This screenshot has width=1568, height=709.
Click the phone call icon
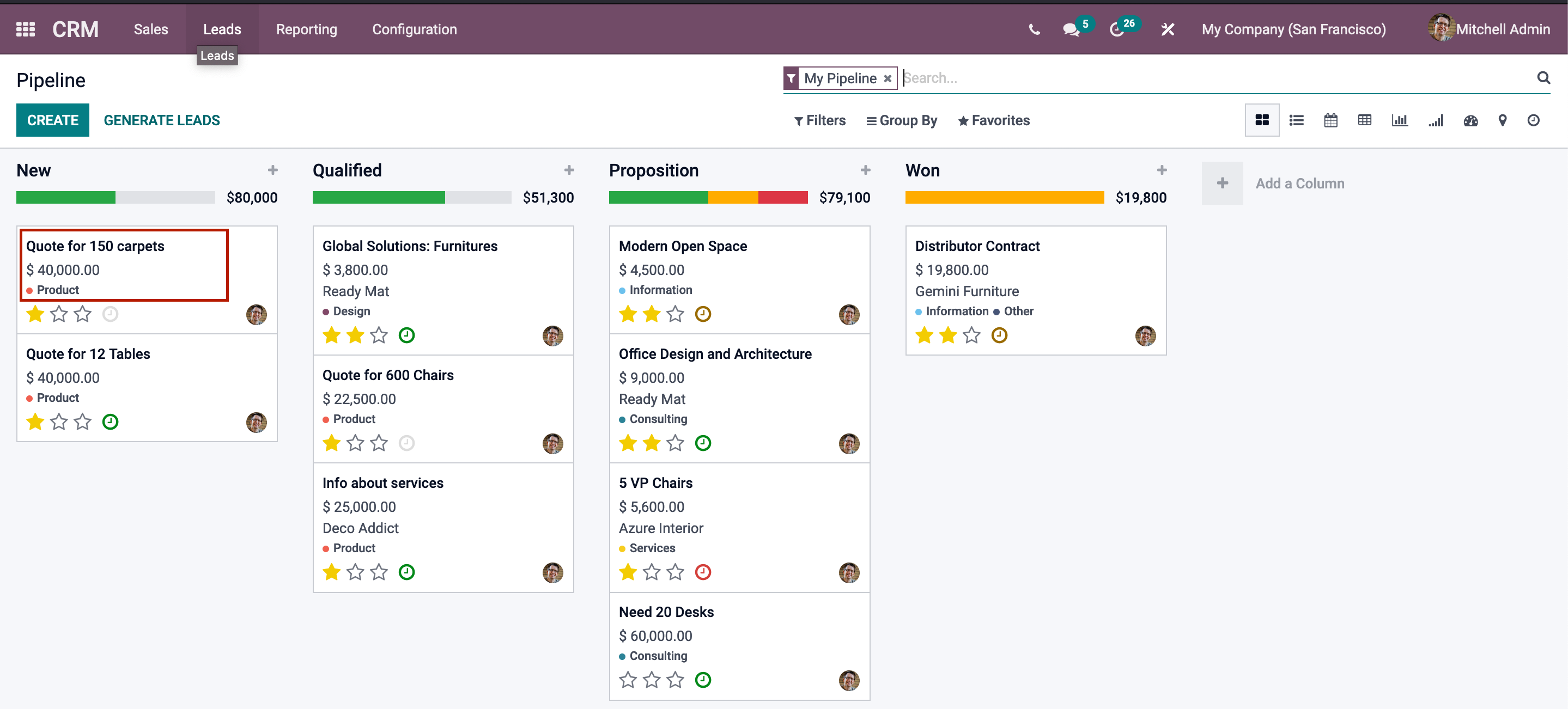[x=1034, y=29]
